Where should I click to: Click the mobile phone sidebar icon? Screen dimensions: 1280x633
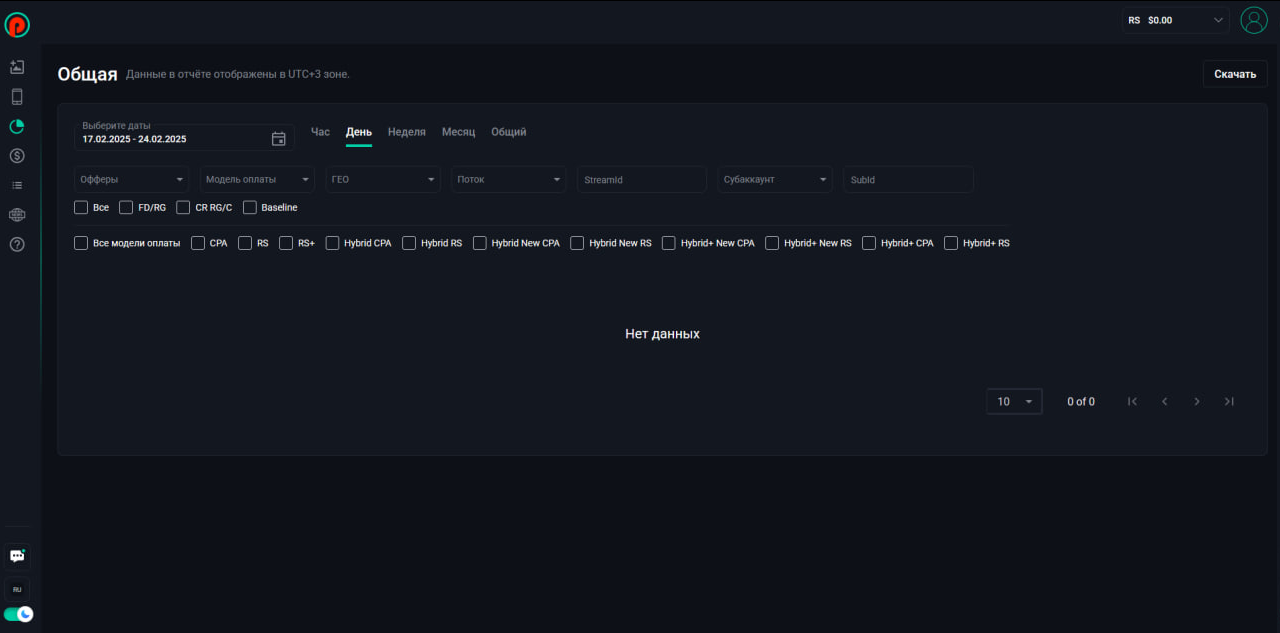pyautogui.click(x=17, y=97)
